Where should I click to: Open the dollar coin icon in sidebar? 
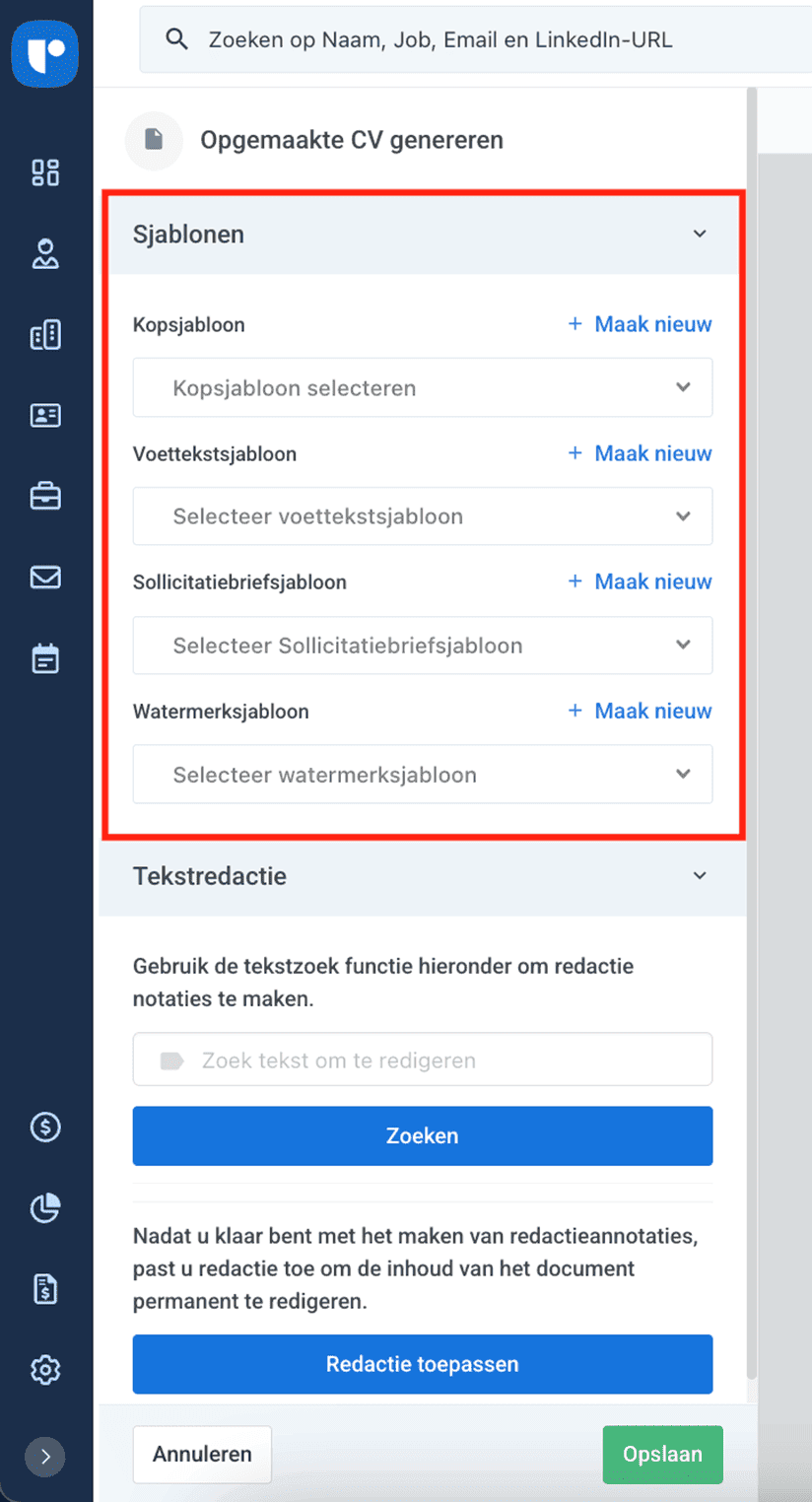tap(45, 1126)
